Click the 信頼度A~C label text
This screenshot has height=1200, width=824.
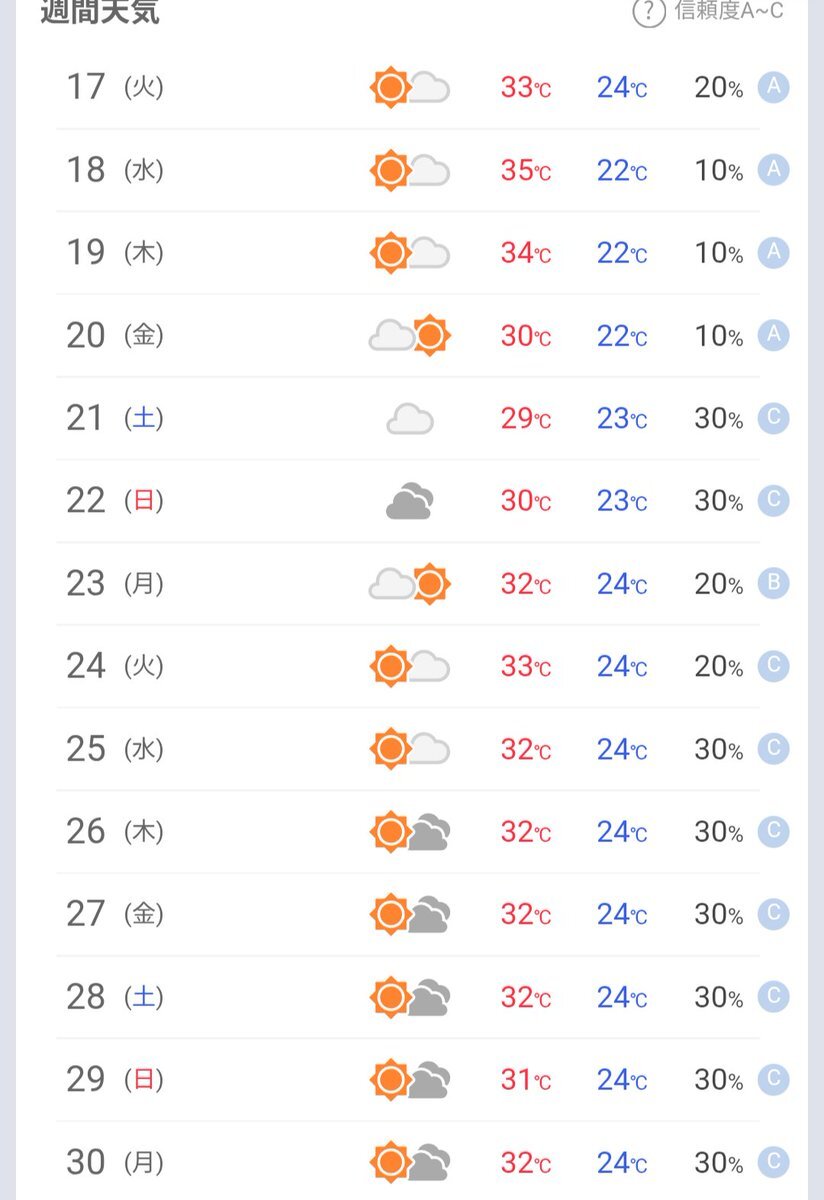click(729, 11)
